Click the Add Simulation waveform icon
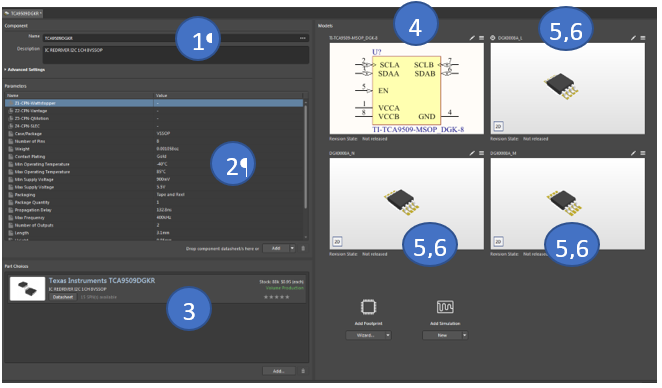This screenshot has height=388, width=662. (445, 307)
